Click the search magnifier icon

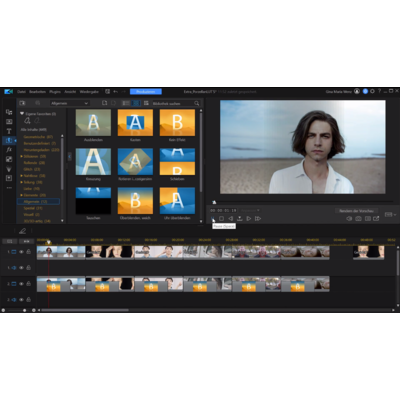point(197,103)
